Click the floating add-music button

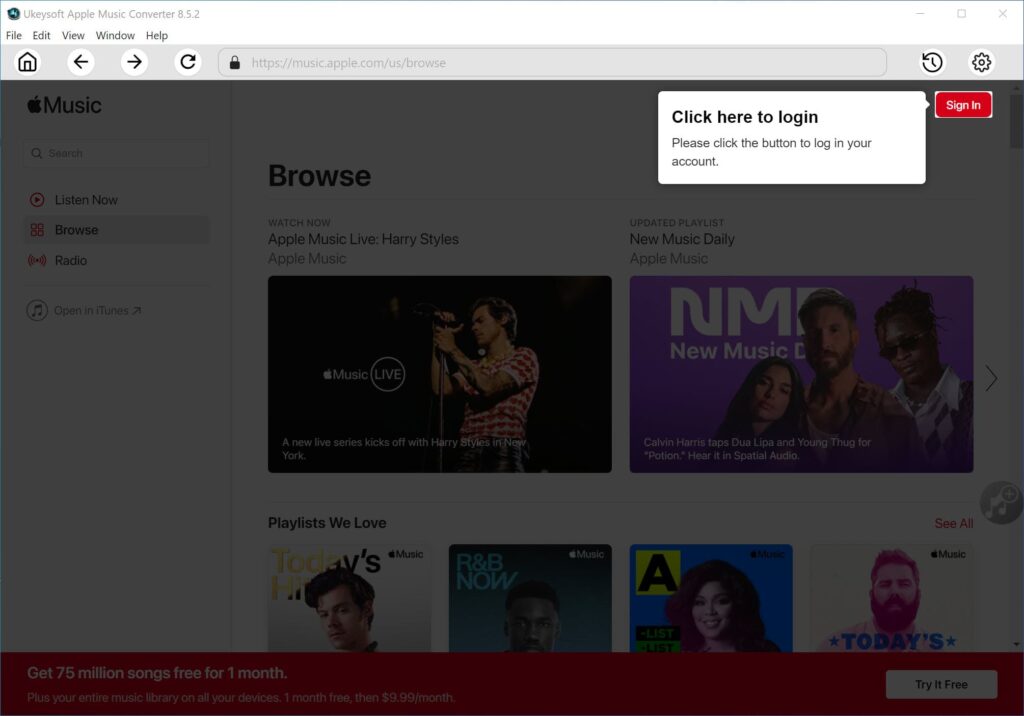[x=1001, y=502]
